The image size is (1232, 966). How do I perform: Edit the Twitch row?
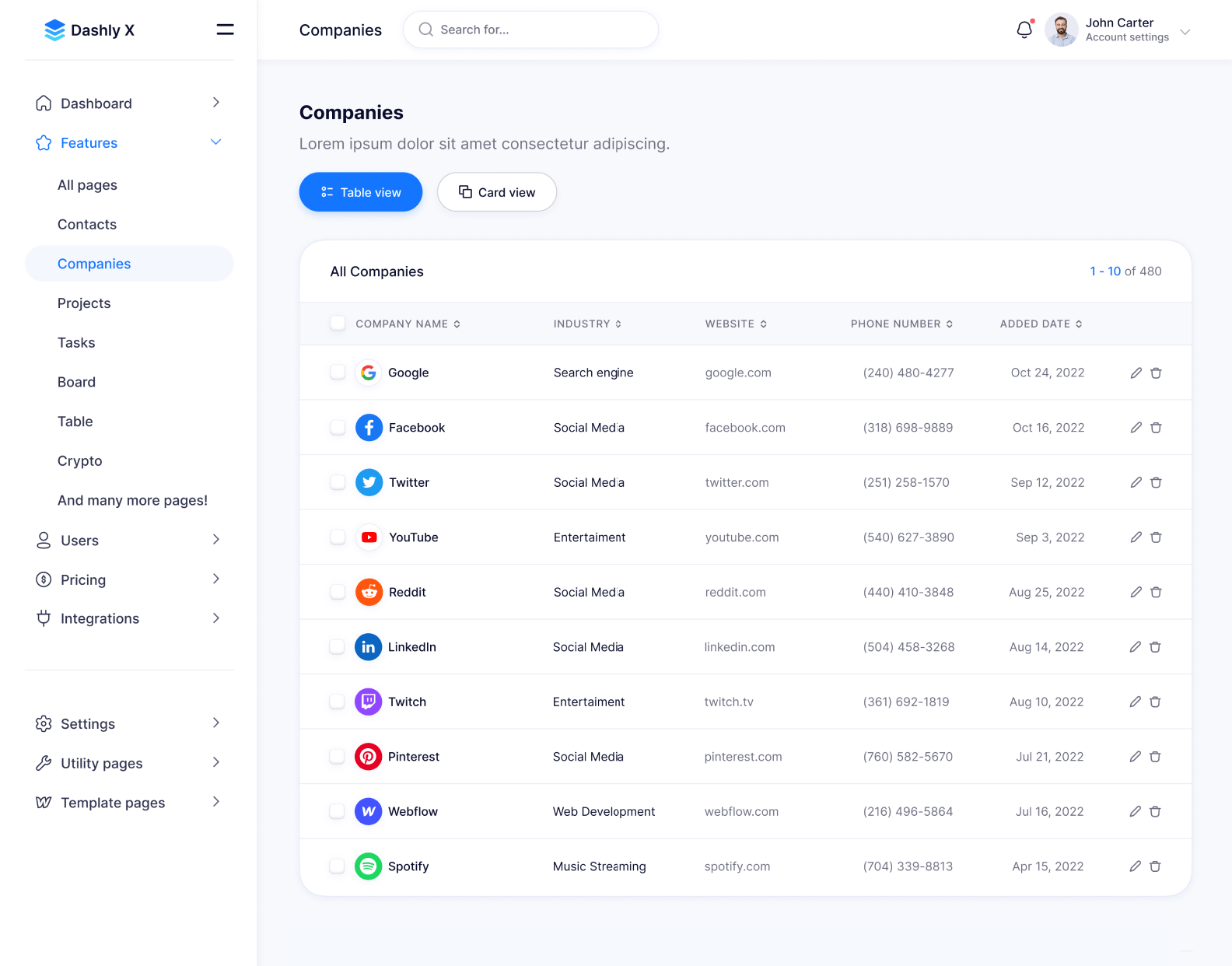click(1135, 702)
